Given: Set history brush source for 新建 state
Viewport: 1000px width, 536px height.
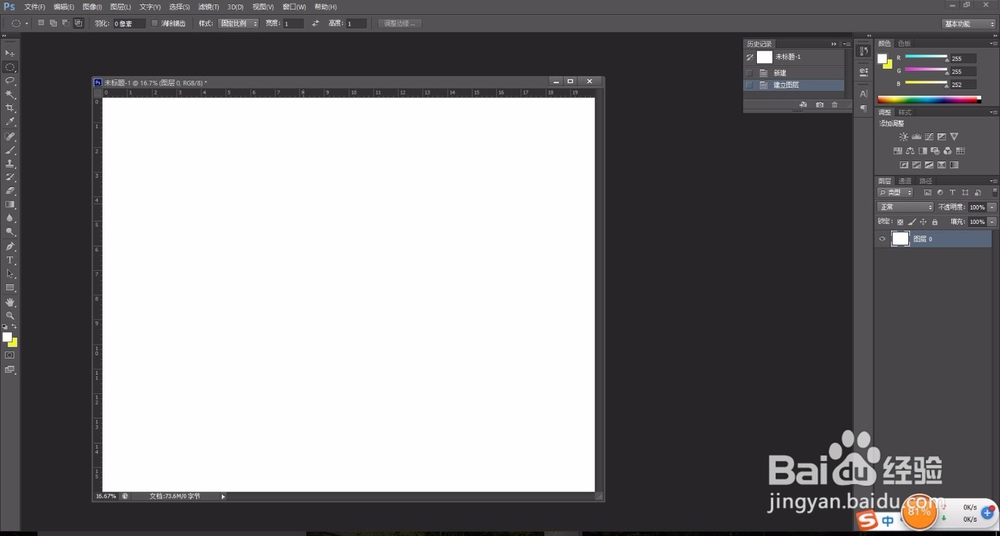Looking at the screenshot, I should (x=749, y=73).
